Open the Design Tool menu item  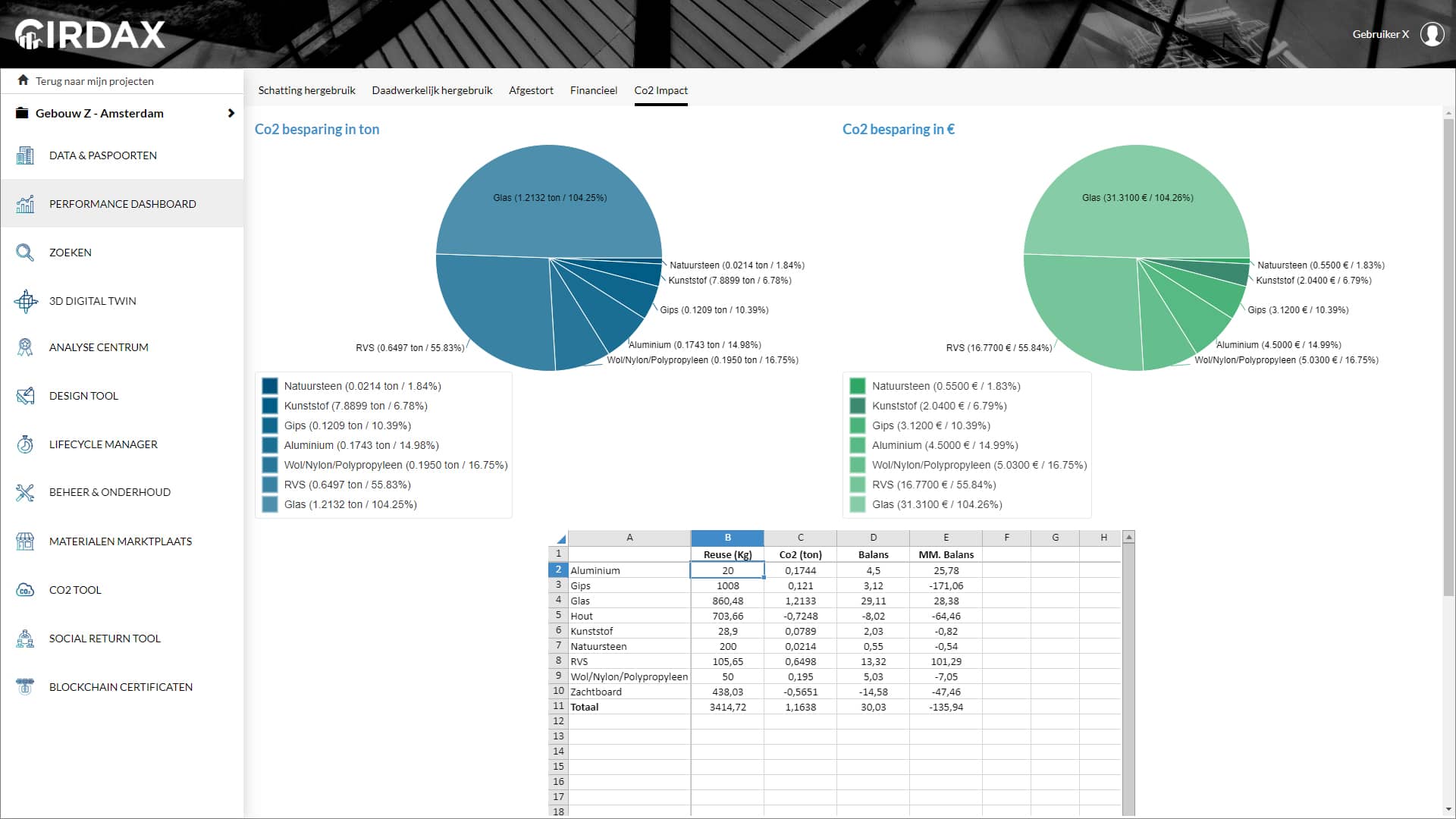tap(83, 396)
